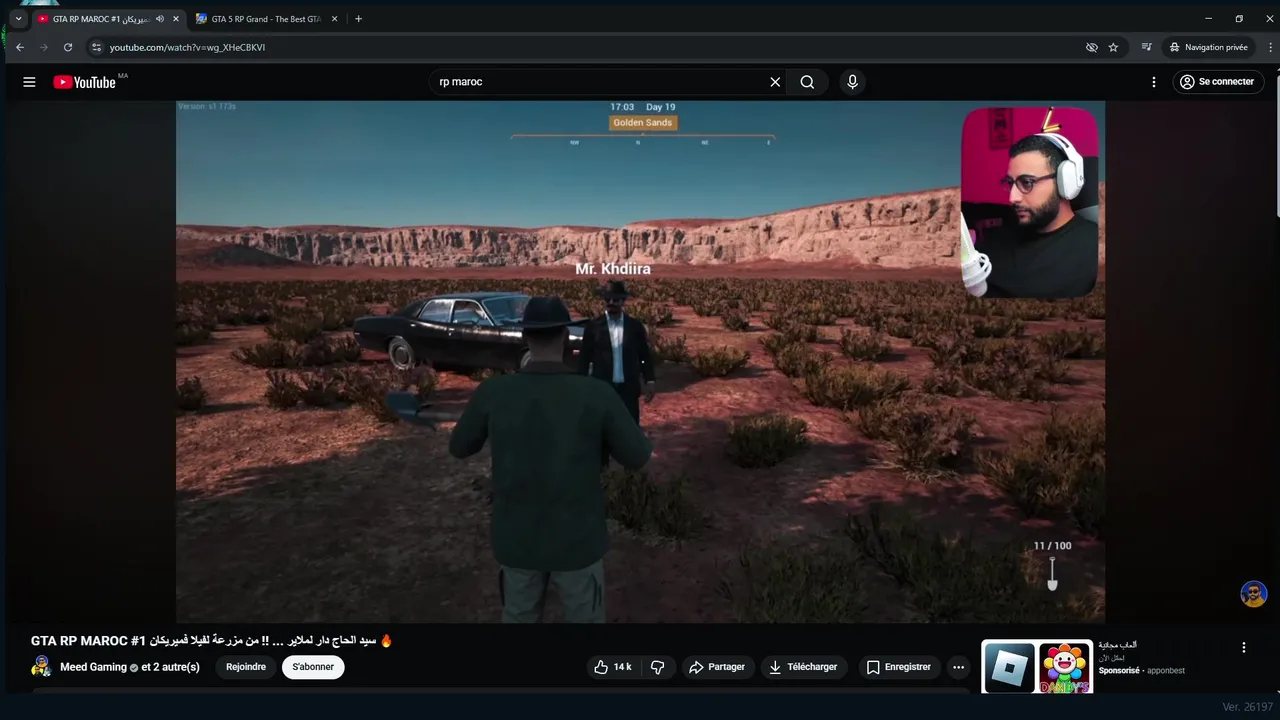Open more actions ellipsis under the video
This screenshot has height=720, width=1280.
tap(958, 667)
